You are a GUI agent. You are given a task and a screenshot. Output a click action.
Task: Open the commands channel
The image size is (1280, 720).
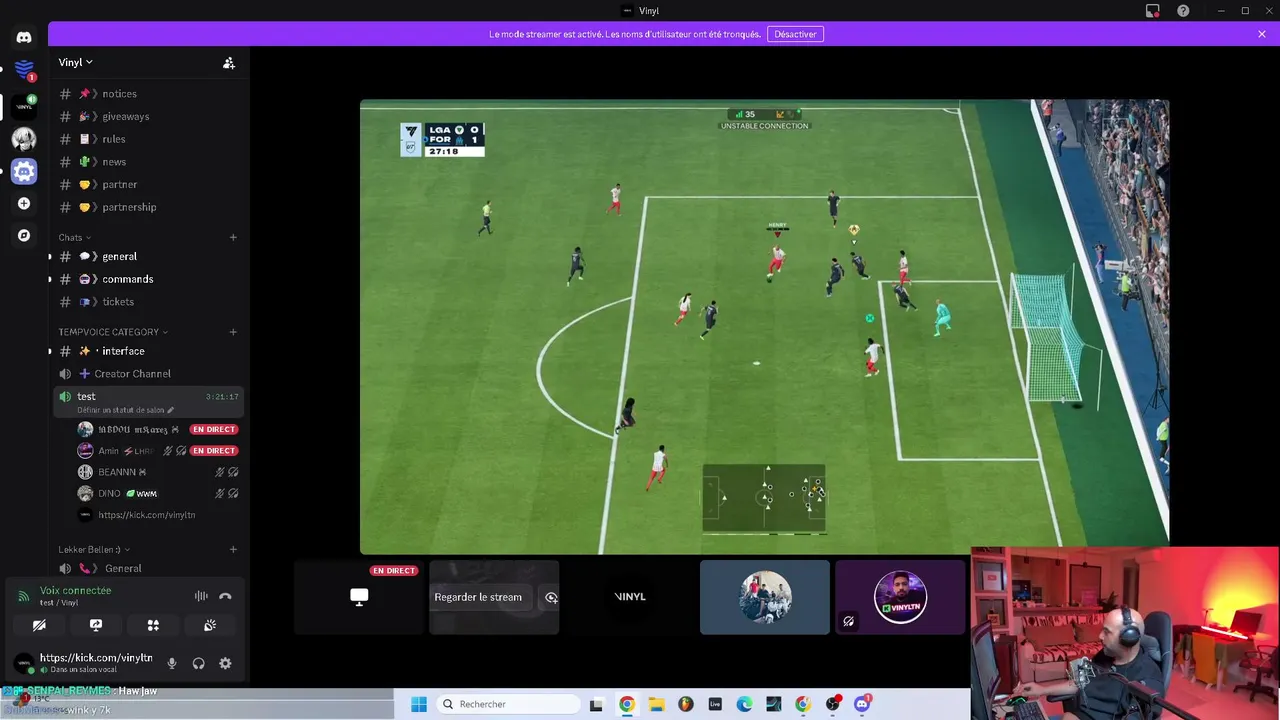[148, 279]
